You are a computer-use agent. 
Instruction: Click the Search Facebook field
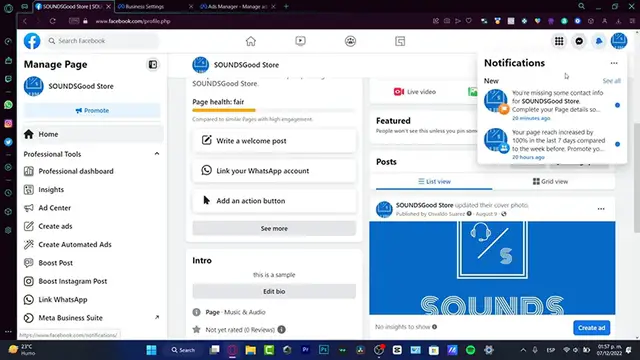(x=102, y=41)
